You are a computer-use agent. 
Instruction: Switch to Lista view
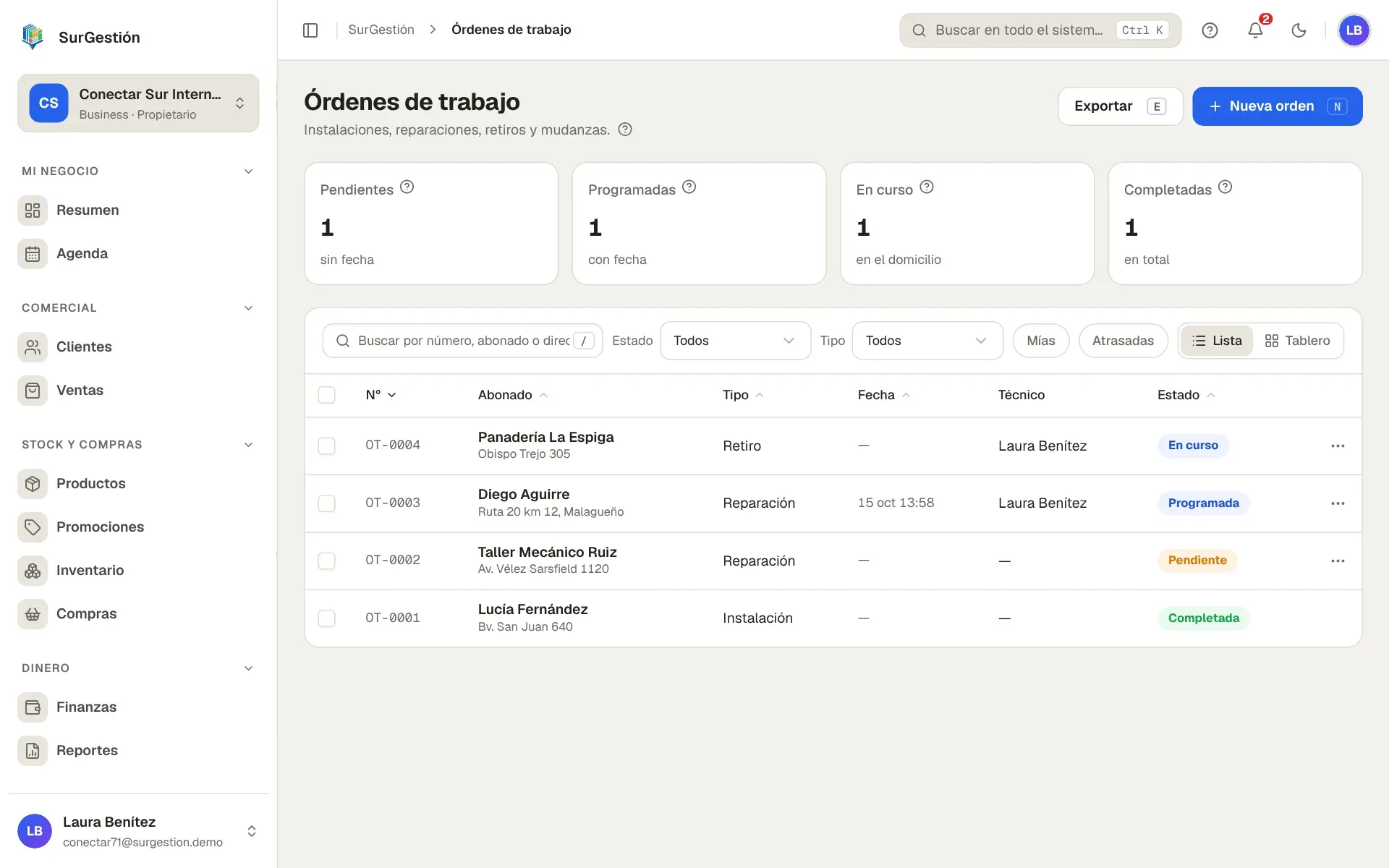pyautogui.click(x=1217, y=341)
